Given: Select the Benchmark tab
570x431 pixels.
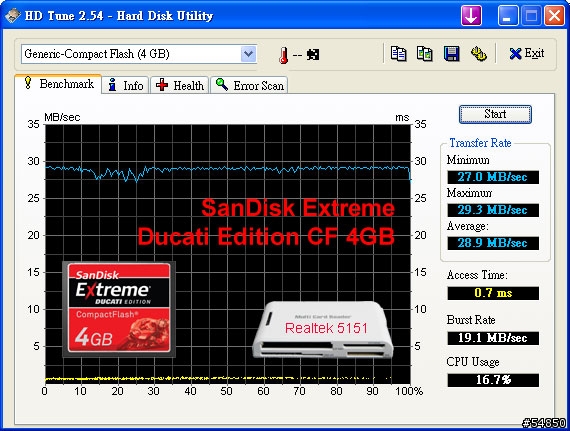Looking at the screenshot, I should coord(59,84).
